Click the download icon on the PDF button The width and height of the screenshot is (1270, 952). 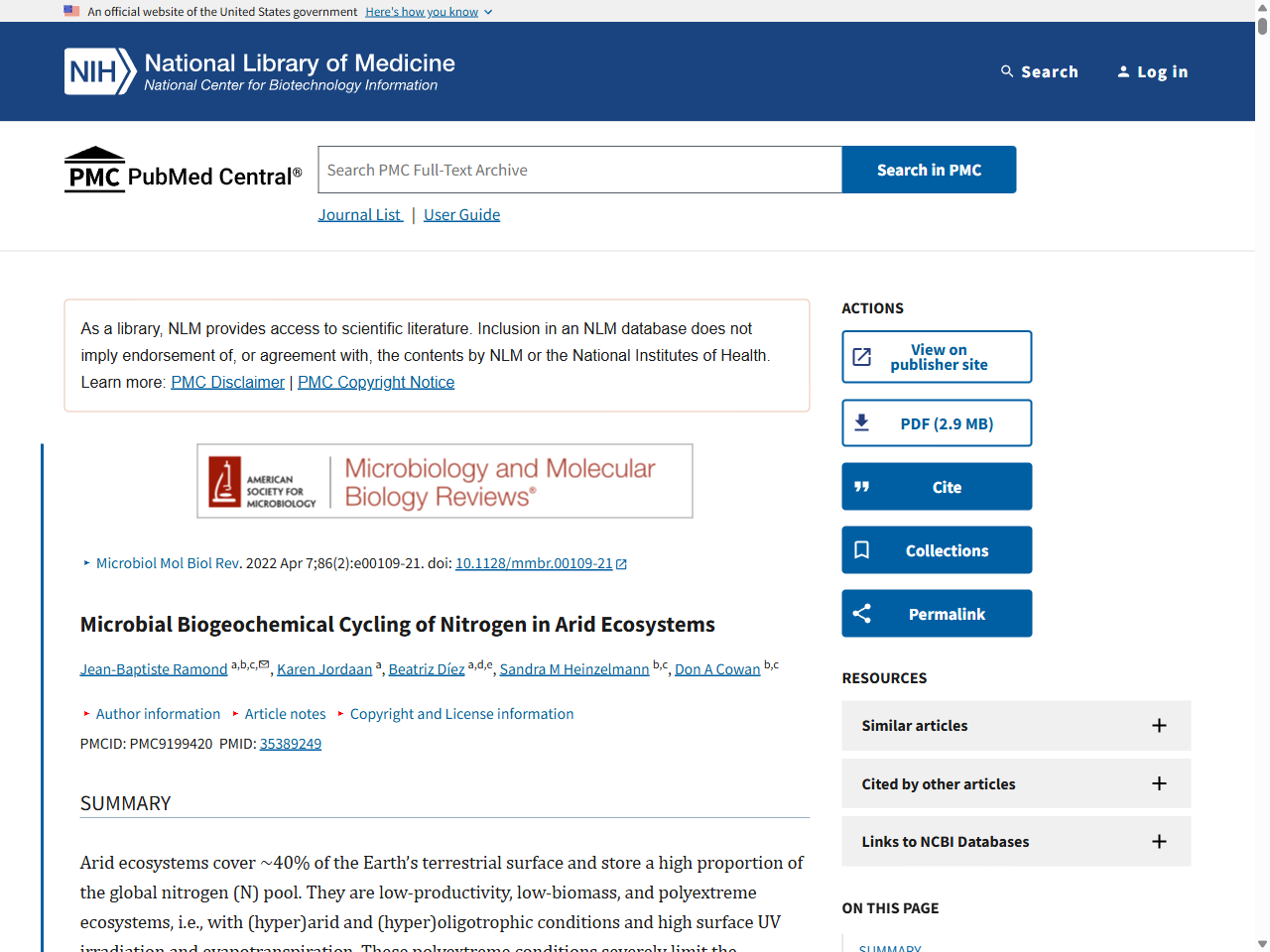click(862, 422)
